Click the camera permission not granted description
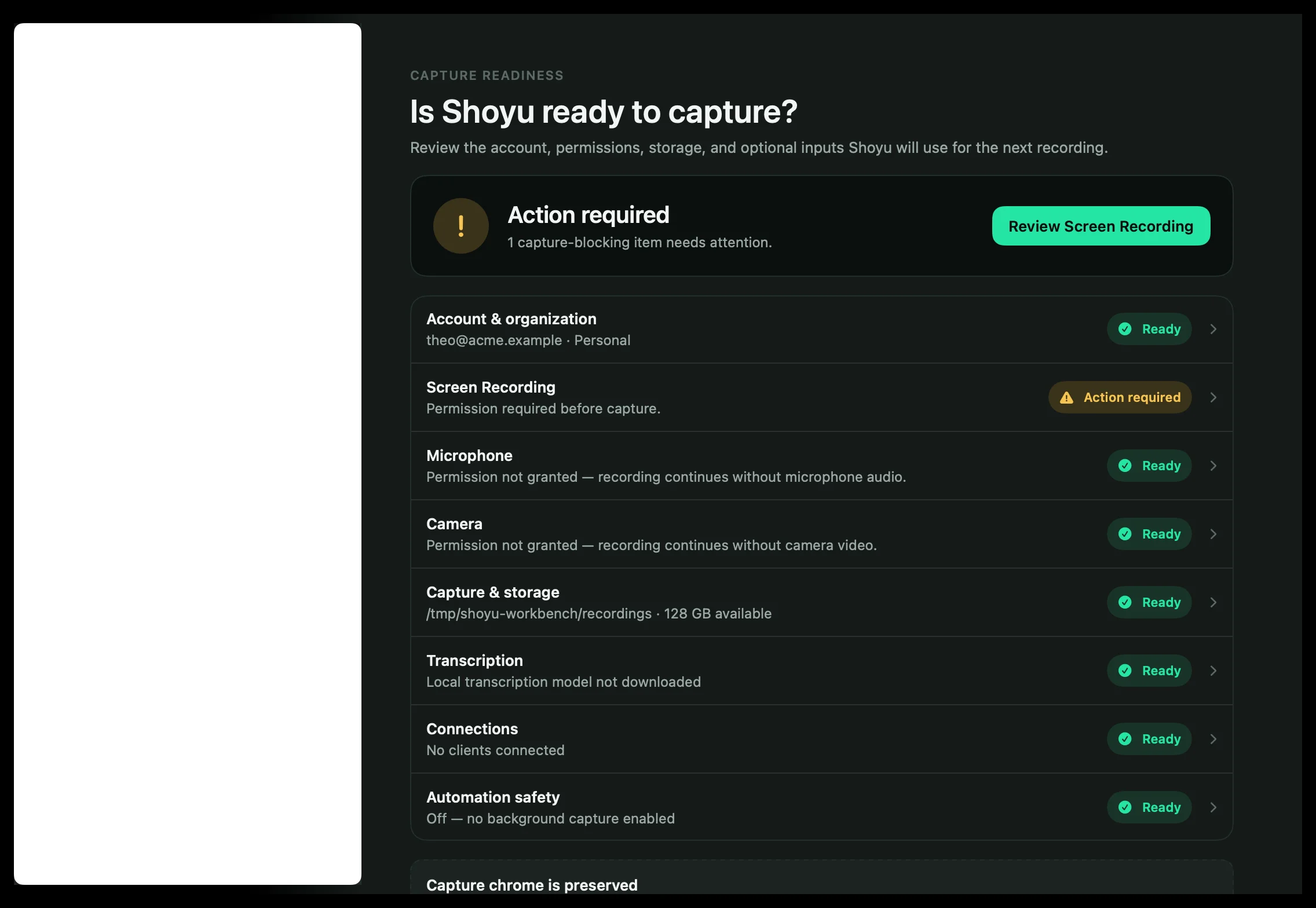Screen dimensions: 1316x908 click(x=652, y=545)
